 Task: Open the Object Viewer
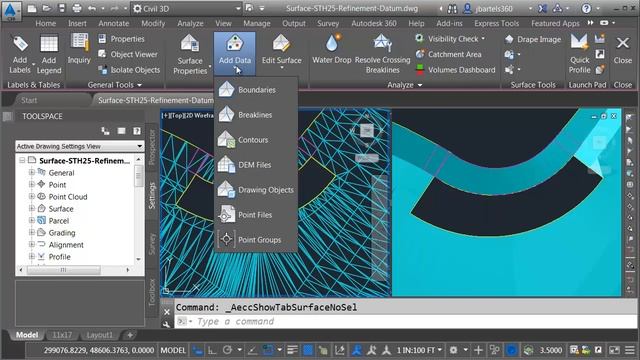128,54
